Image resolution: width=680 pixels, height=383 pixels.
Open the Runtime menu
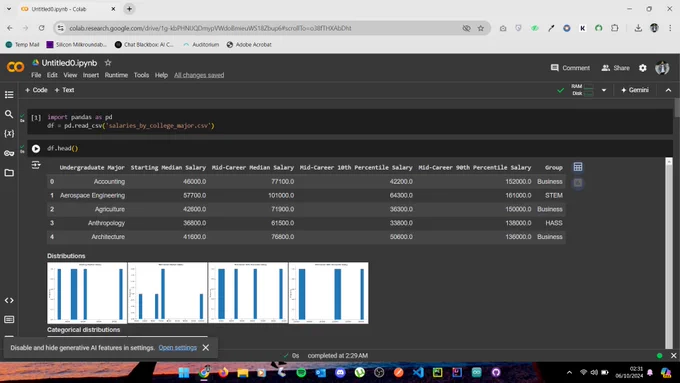(x=116, y=75)
